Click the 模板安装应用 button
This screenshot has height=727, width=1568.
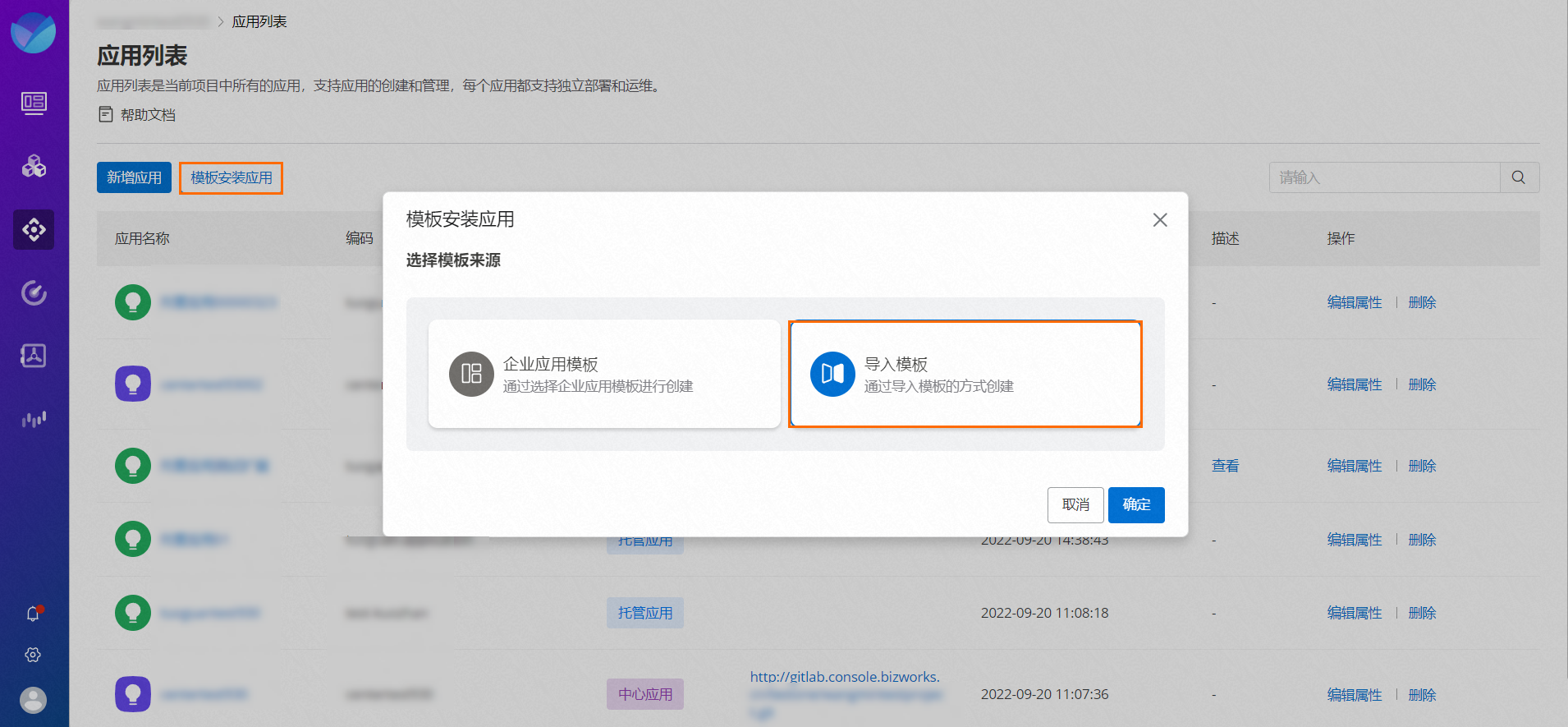tap(232, 177)
